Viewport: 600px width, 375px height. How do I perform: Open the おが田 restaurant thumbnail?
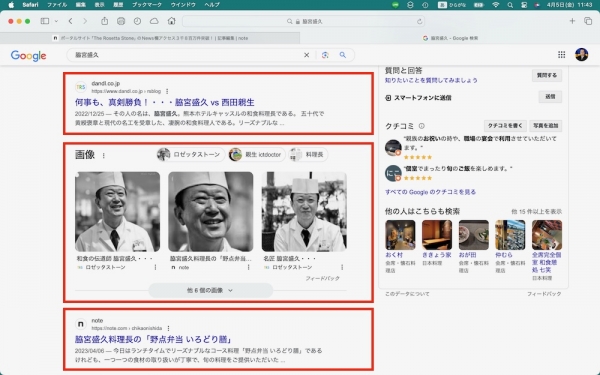[474, 235]
